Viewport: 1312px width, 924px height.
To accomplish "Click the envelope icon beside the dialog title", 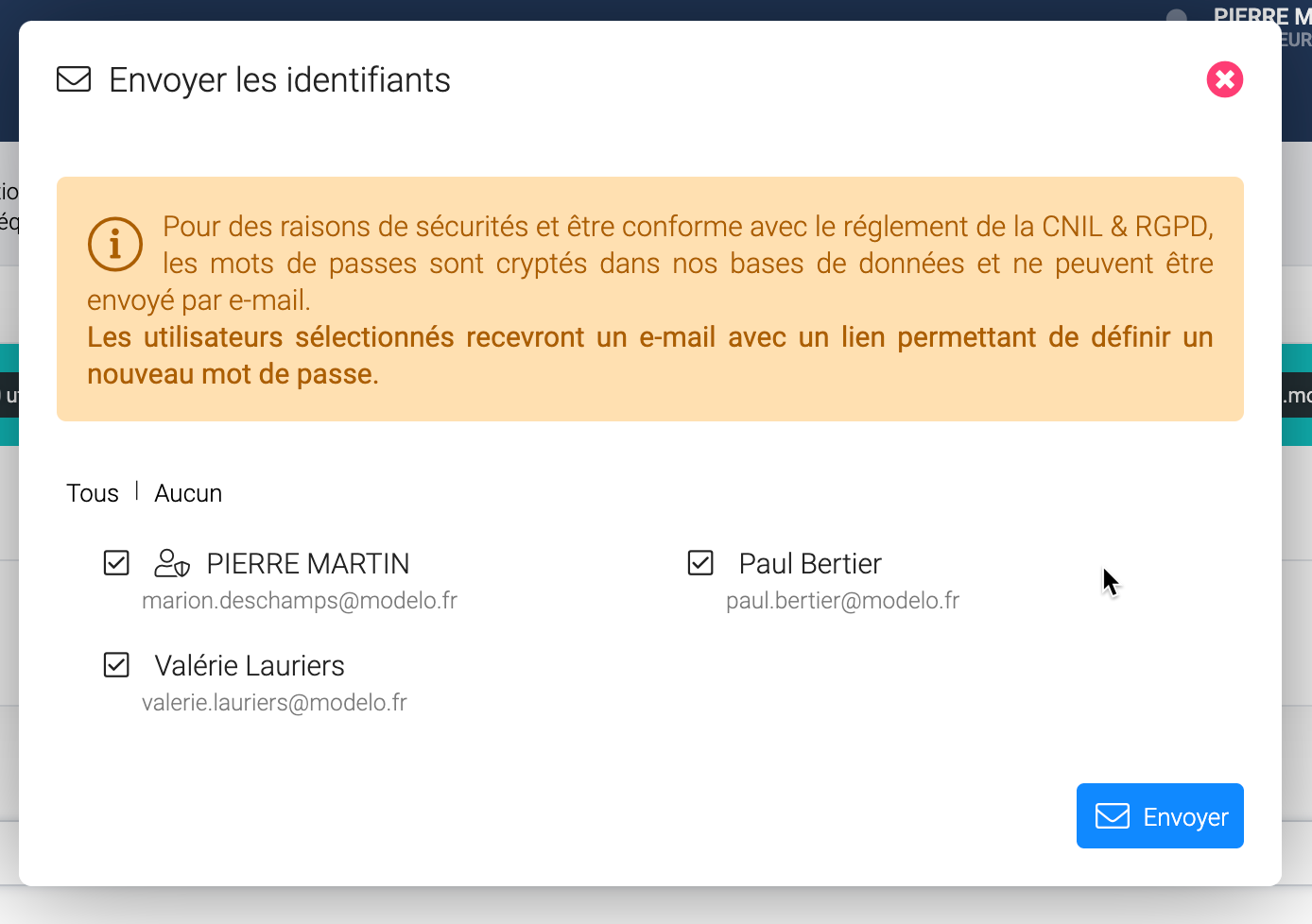I will point(74,79).
